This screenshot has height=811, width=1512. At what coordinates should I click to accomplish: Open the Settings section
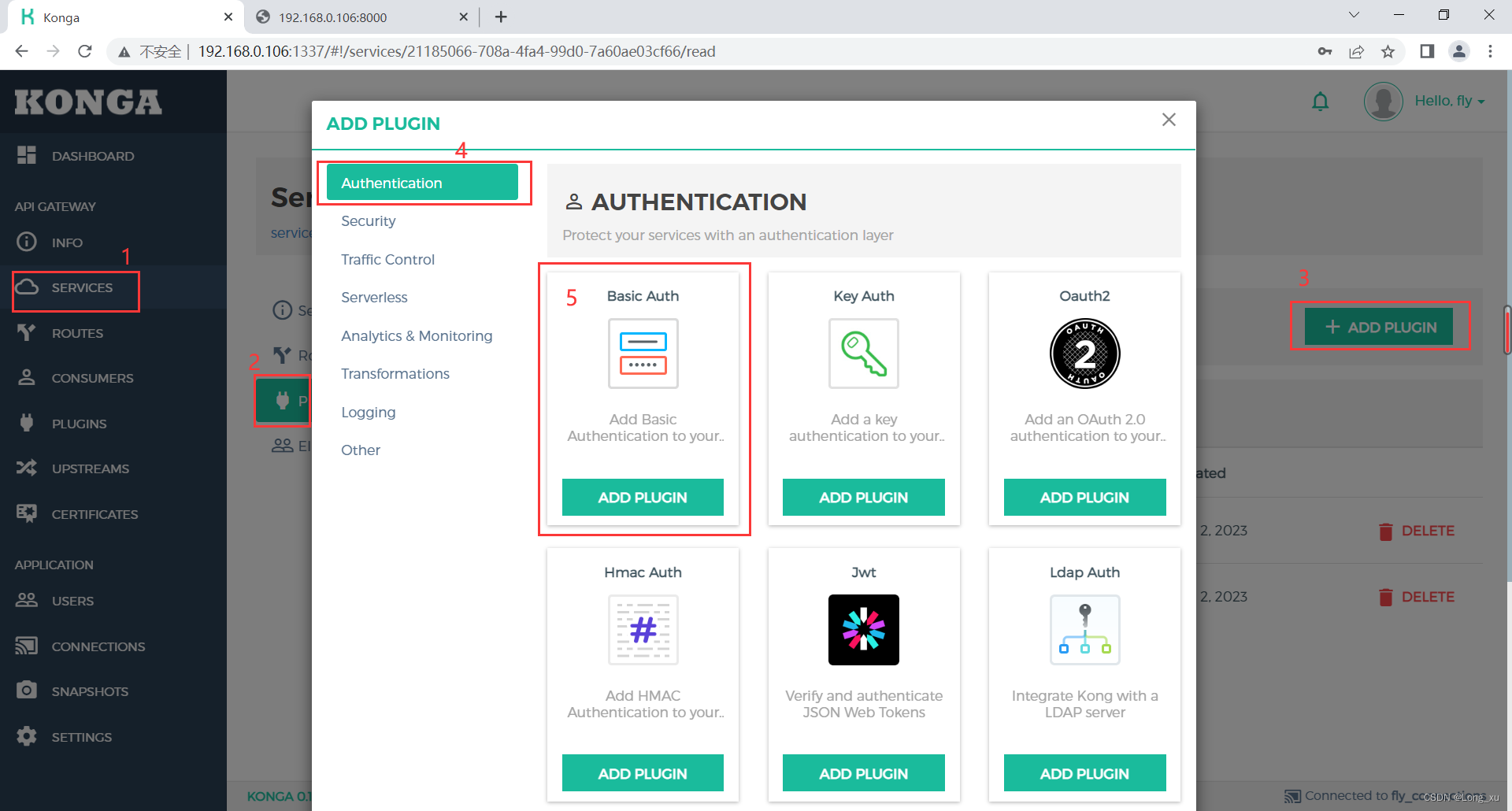[81, 736]
